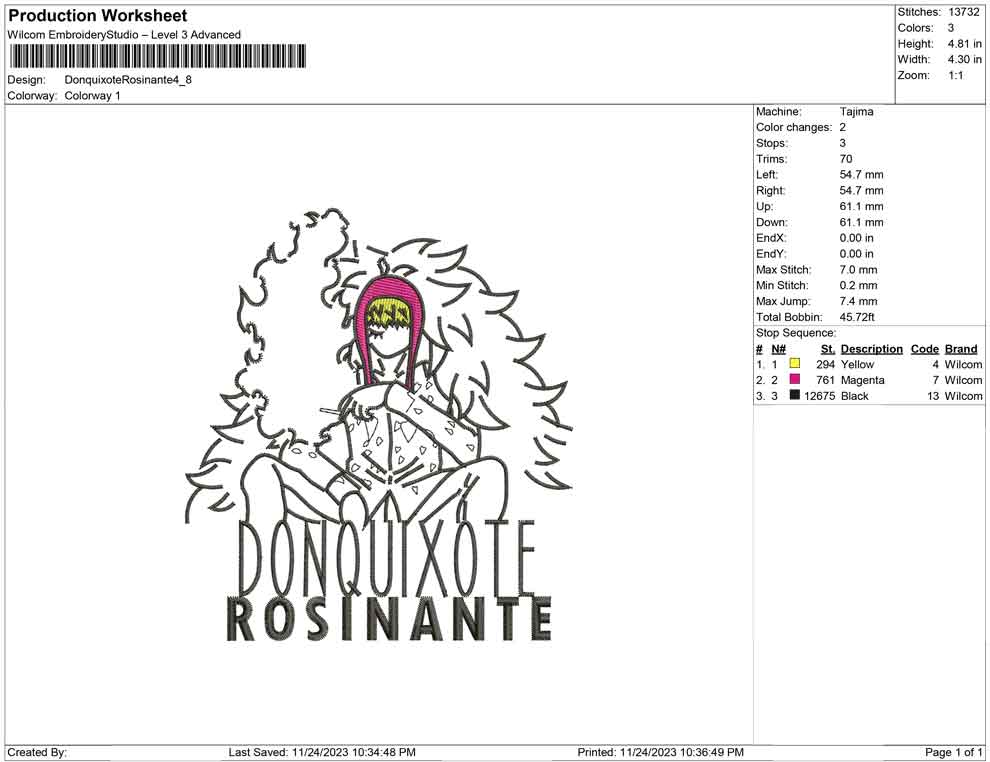Click the EndX value '0.00 in'
Screen dimensions: 990x762
[x=857, y=238]
